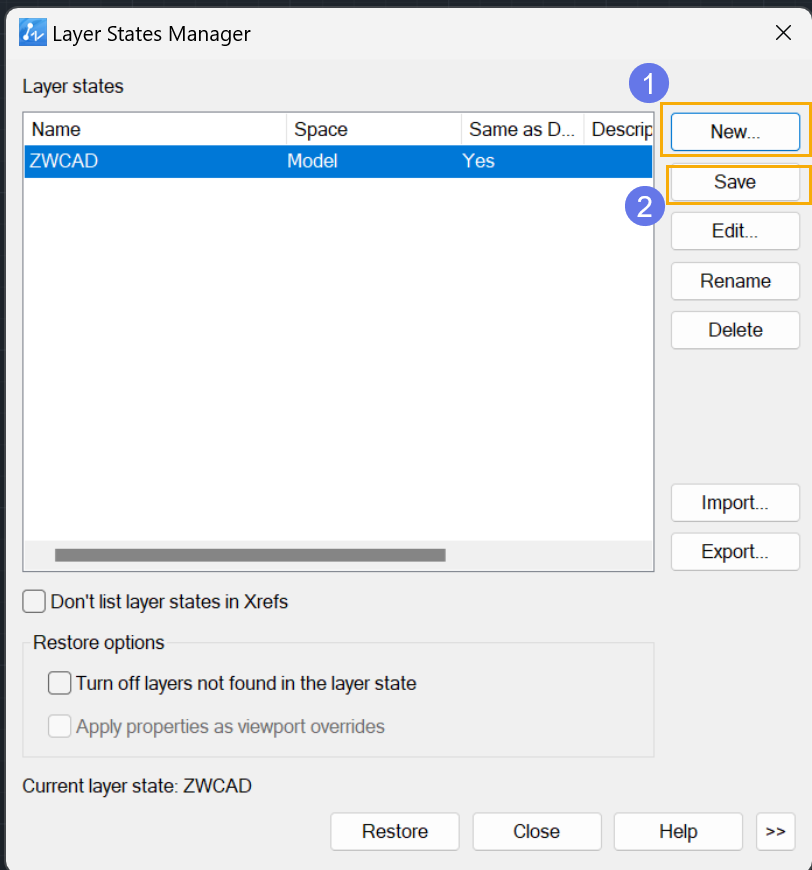The width and height of the screenshot is (812, 870).
Task: Enable Turn off layers not found
Action: point(59,683)
